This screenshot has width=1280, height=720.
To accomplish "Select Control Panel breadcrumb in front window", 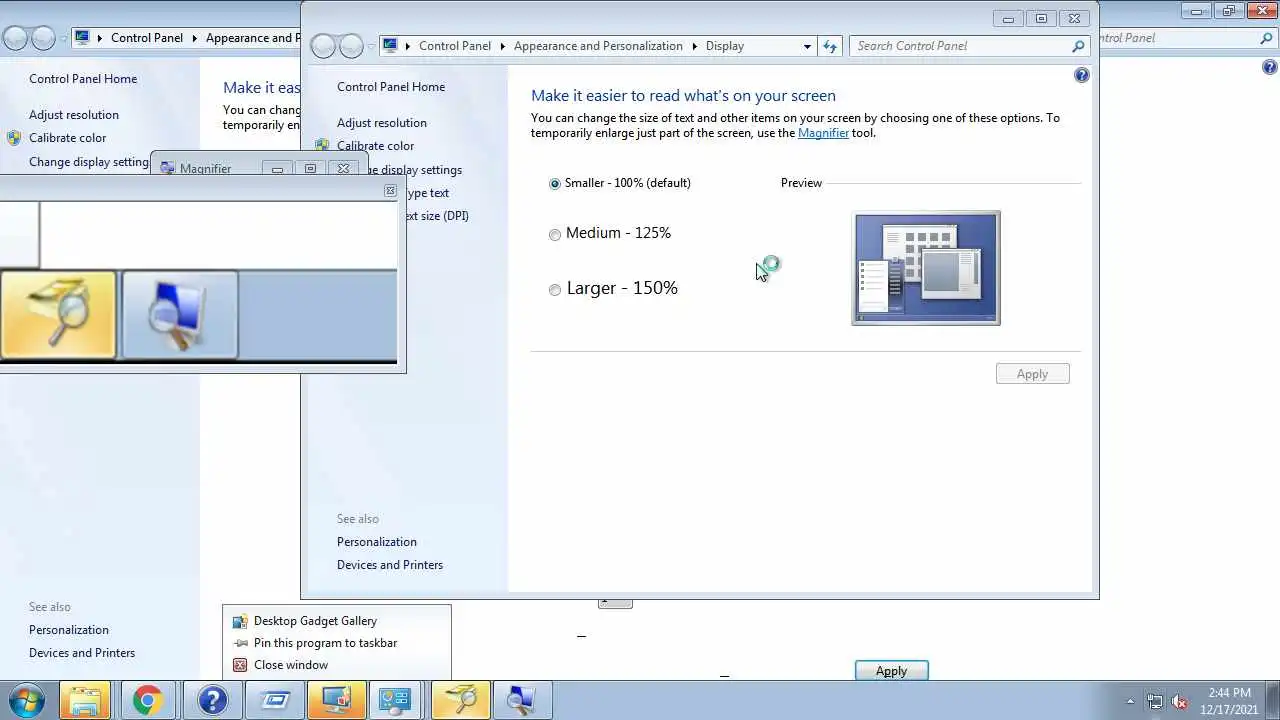I will tap(455, 46).
